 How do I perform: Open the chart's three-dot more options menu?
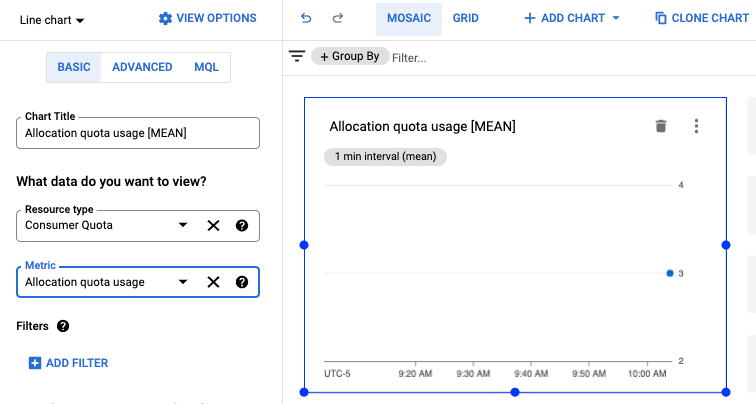697,126
